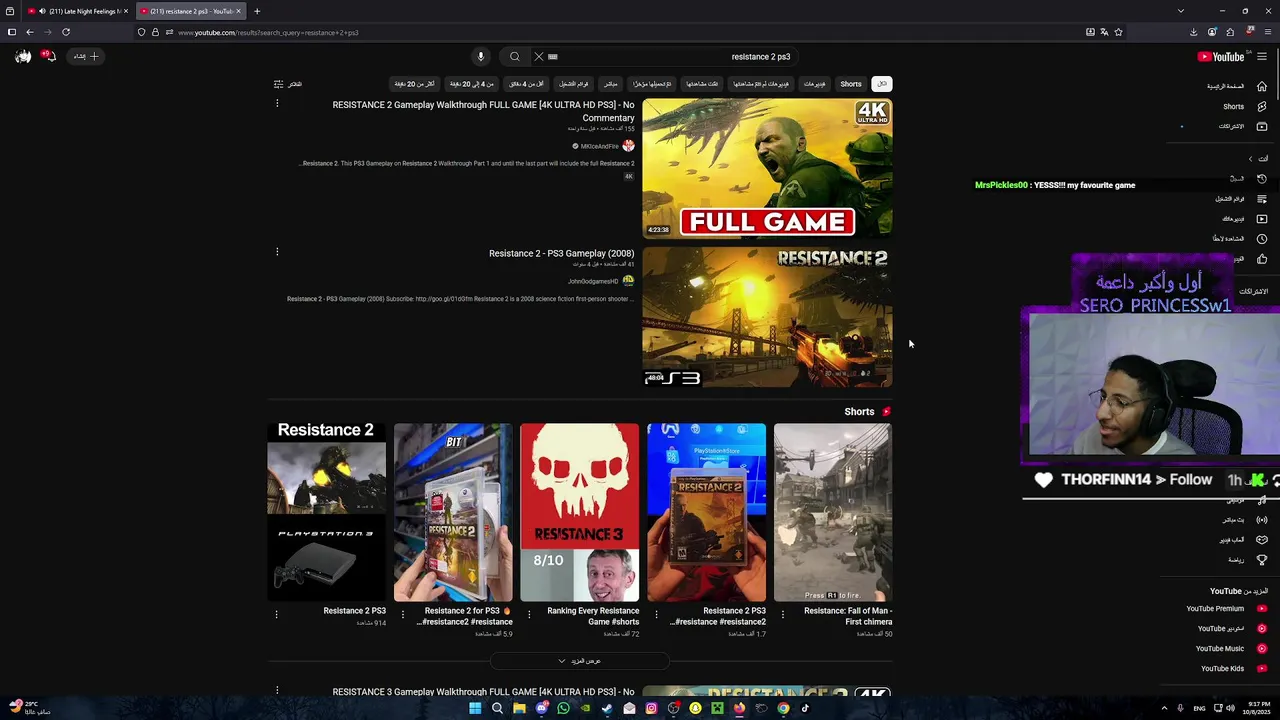Bookmark page with star icon
Image resolution: width=1280 pixels, height=720 pixels.
tap(1118, 32)
